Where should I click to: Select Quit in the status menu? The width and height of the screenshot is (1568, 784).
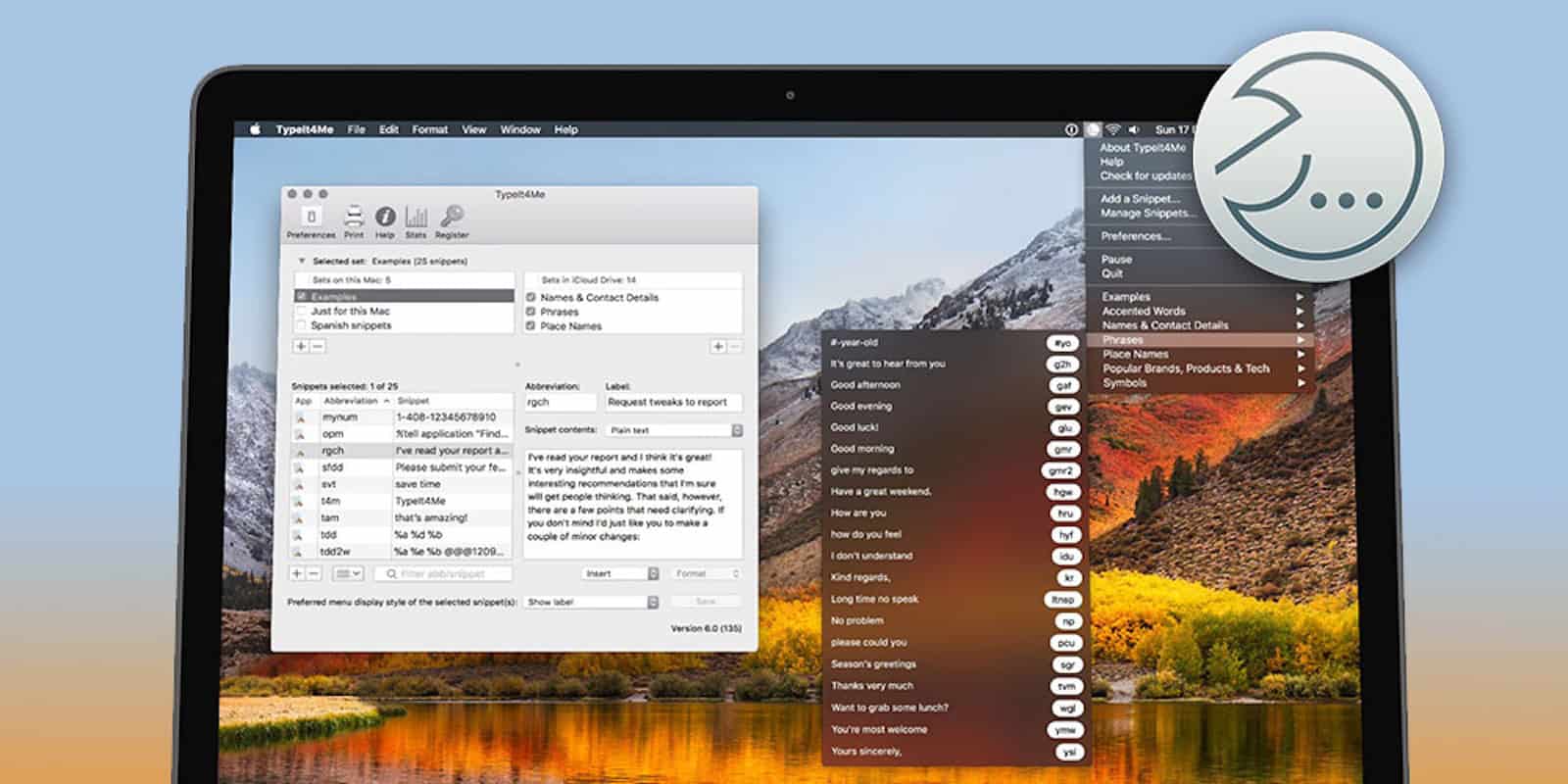coord(1112,273)
